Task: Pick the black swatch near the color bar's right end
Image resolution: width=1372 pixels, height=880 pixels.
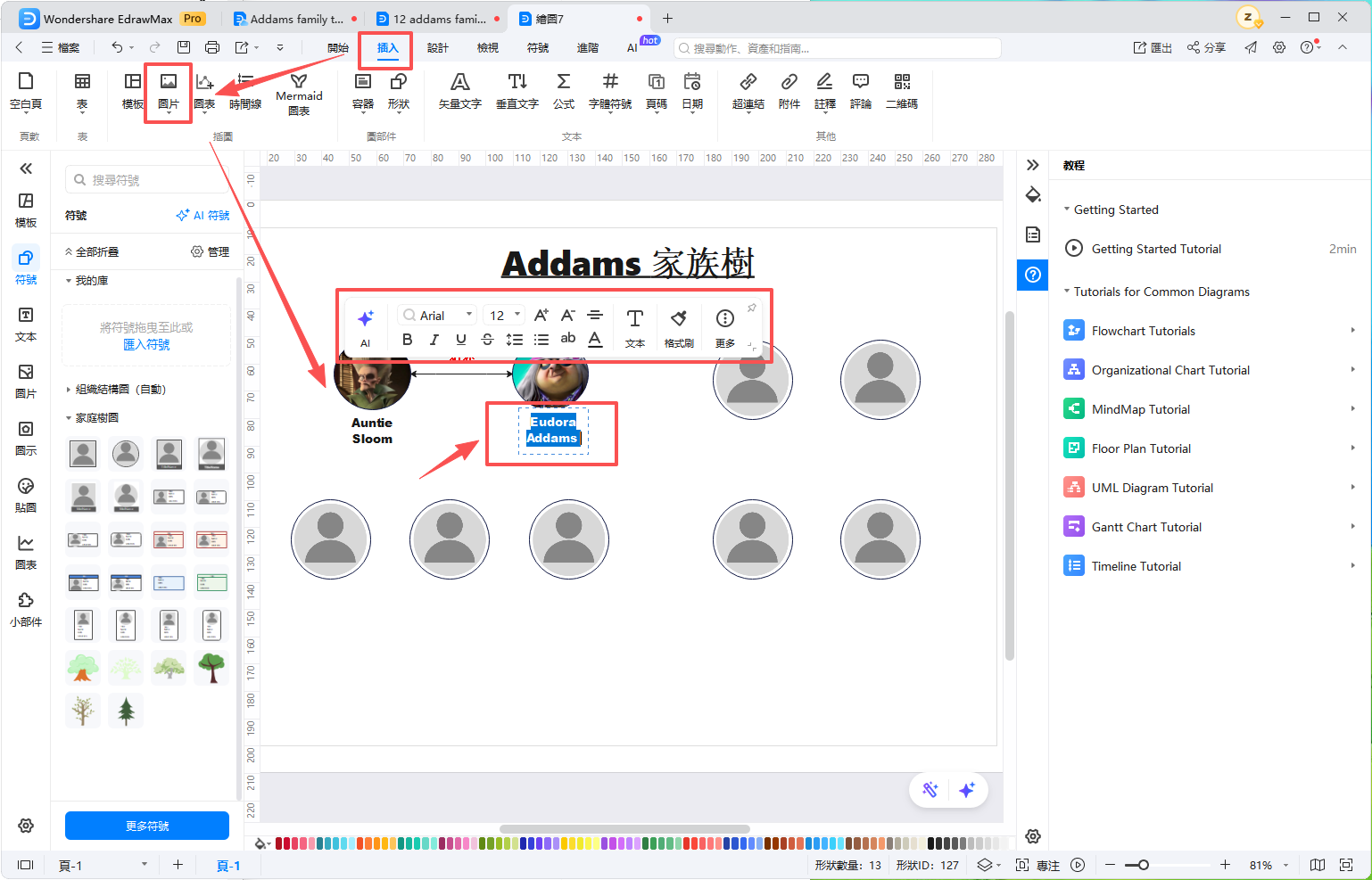Action: (932, 843)
